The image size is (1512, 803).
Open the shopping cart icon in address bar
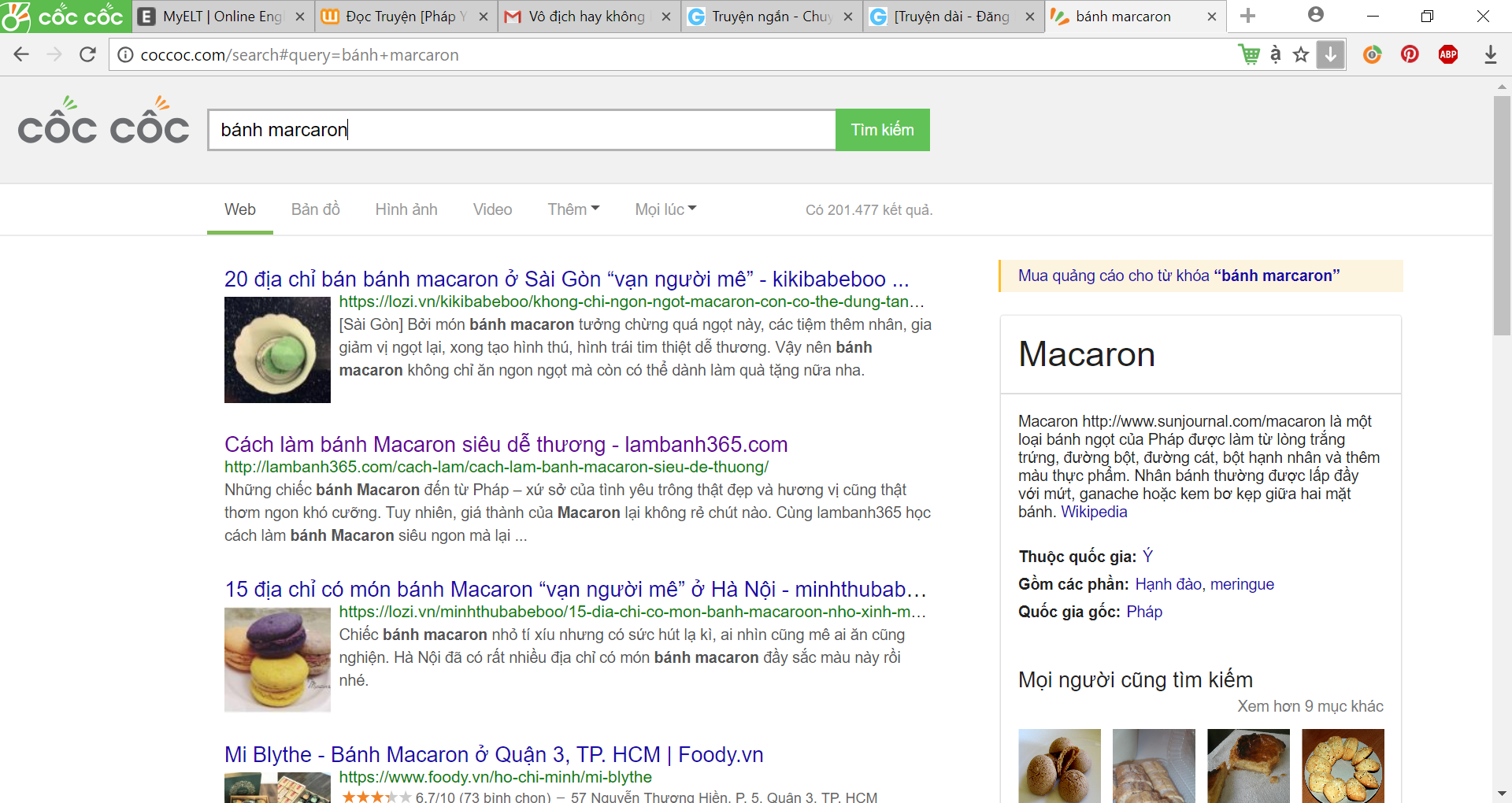tap(1249, 54)
